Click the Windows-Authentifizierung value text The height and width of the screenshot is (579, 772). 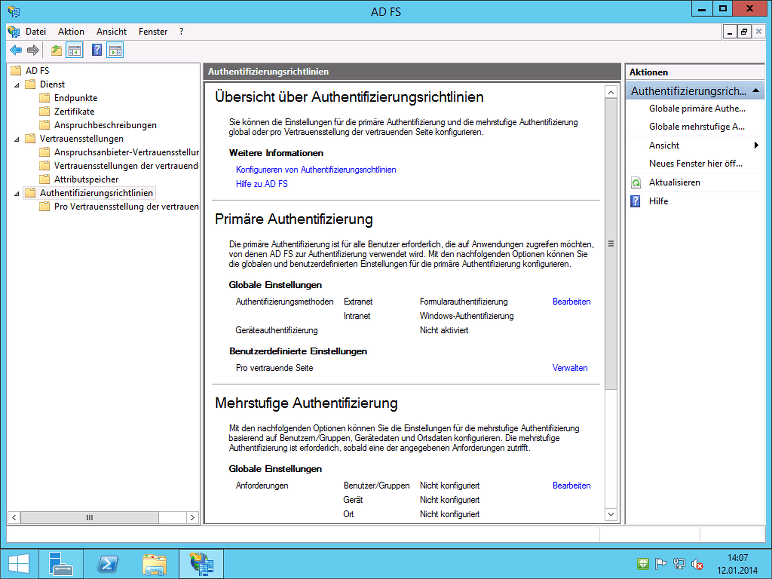click(x=467, y=316)
